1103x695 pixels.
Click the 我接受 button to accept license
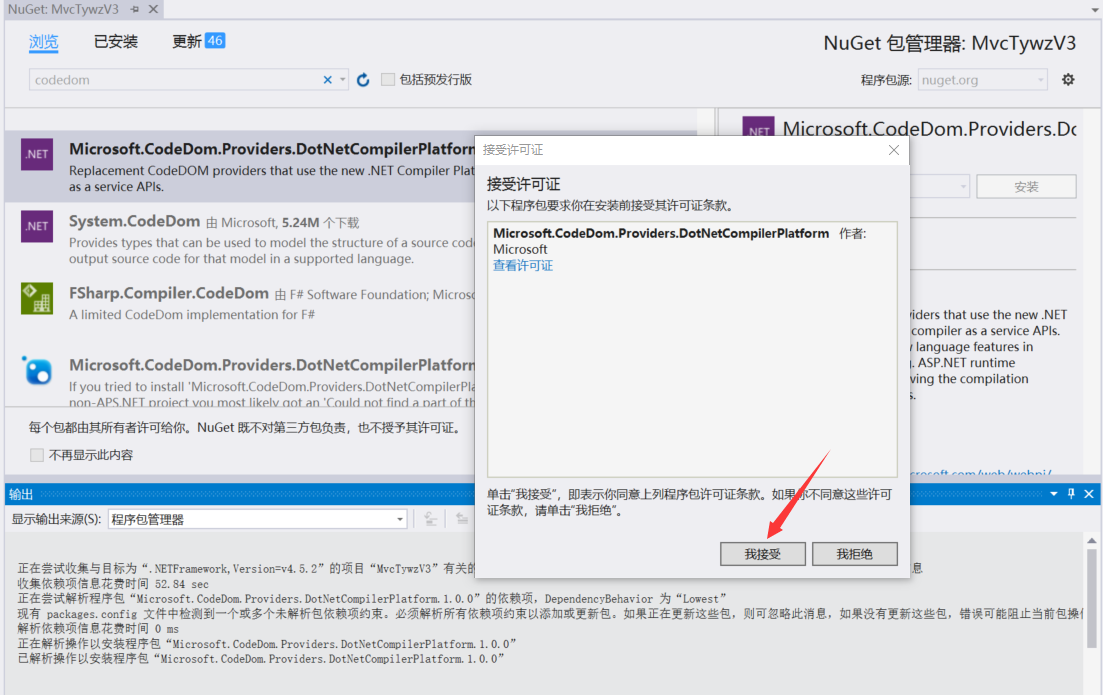[x=762, y=553]
